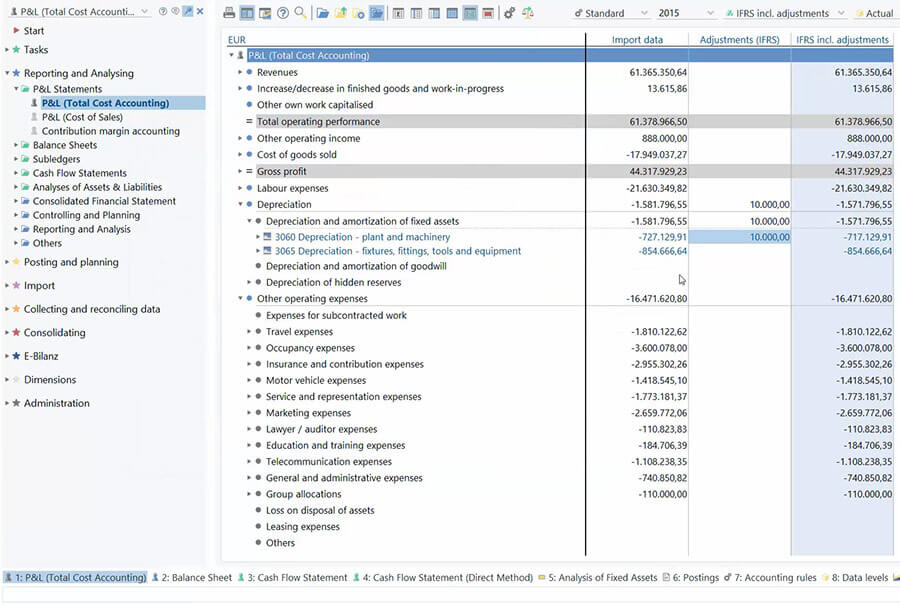
Task: Click the Actual selector at top right
Action: click(874, 13)
